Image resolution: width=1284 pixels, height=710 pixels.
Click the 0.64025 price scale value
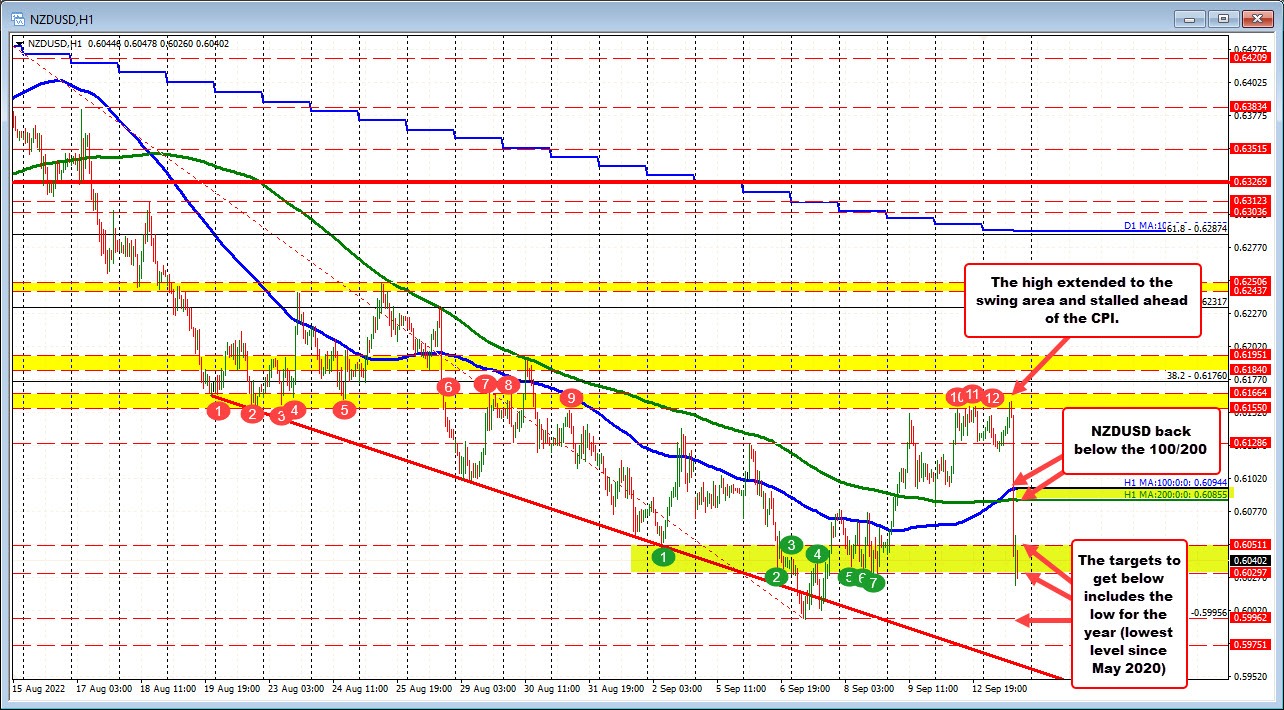click(x=1248, y=82)
